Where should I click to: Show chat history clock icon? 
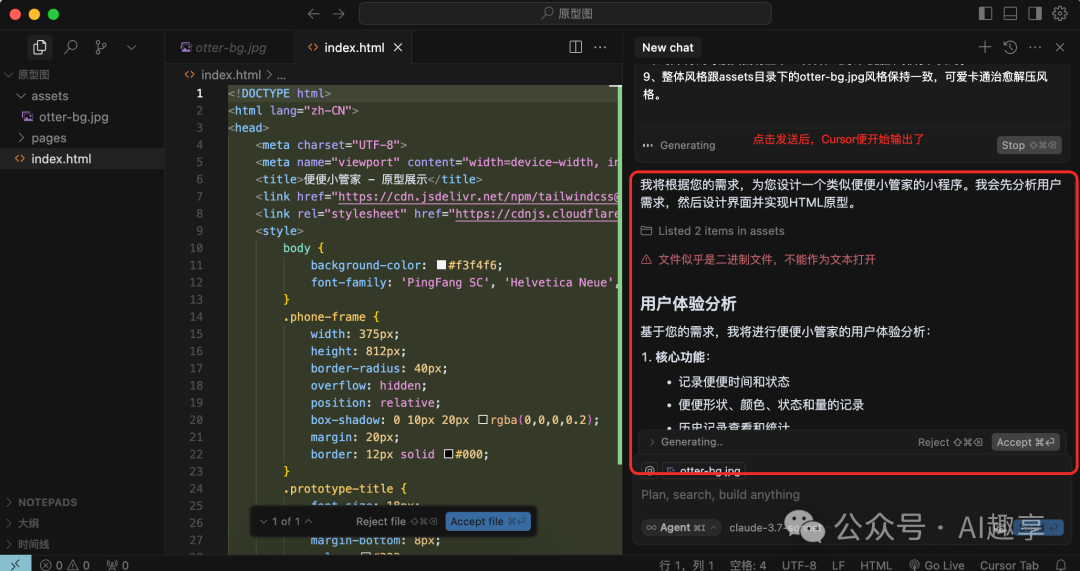tap(1010, 47)
